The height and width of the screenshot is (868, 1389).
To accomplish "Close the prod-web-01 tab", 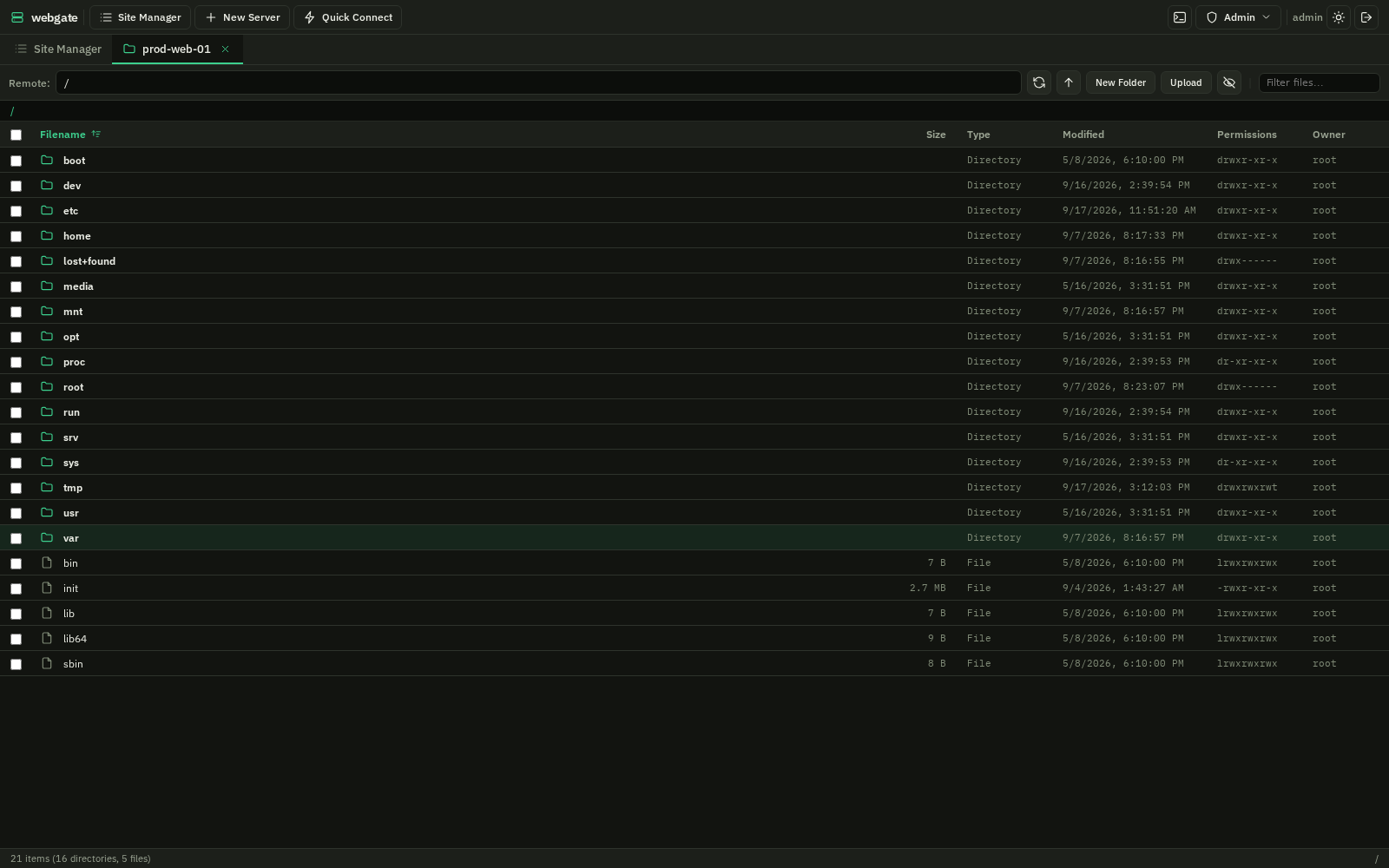I will [225, 49].
